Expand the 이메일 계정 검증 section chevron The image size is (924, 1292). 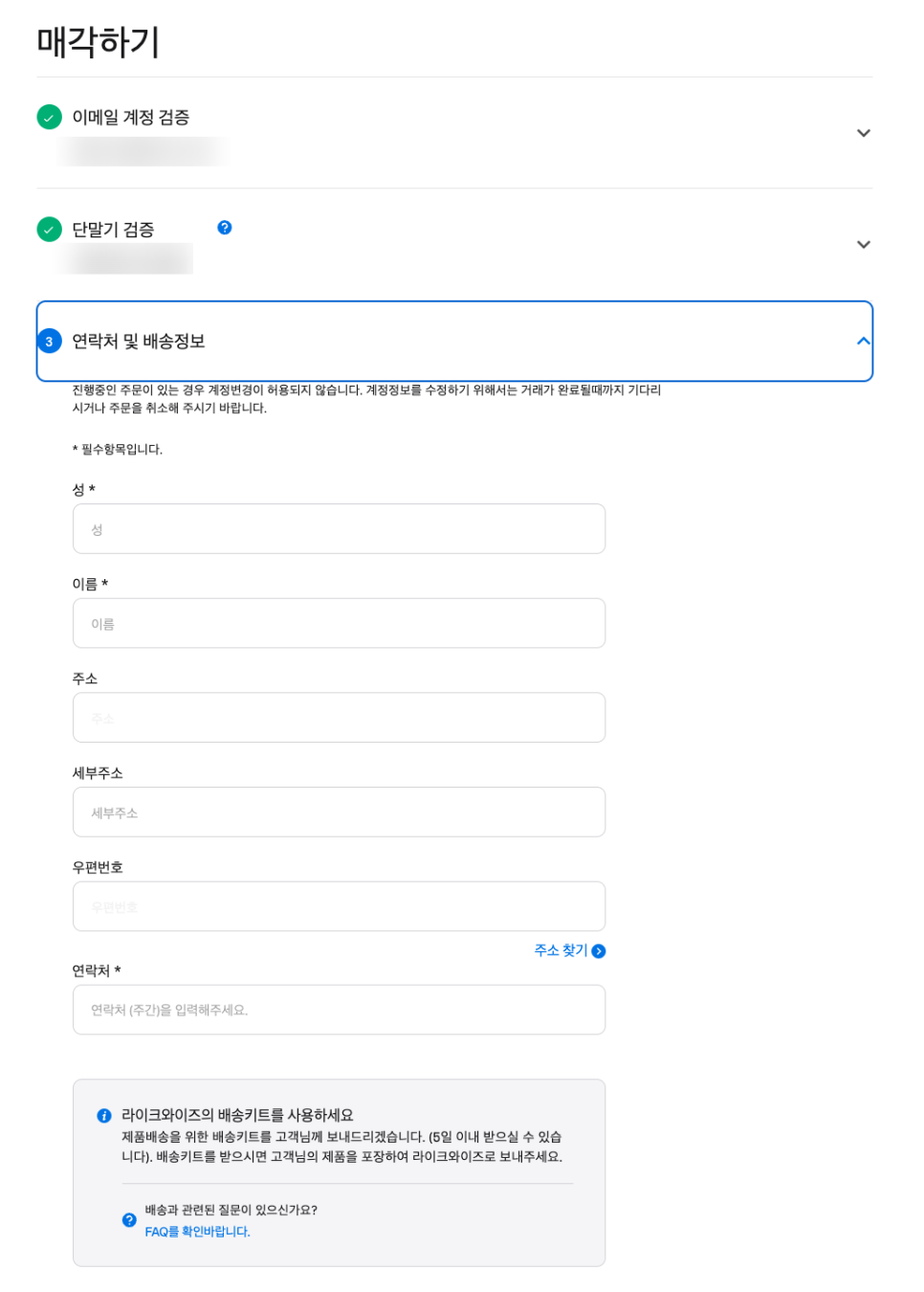(x=864, y=133)
